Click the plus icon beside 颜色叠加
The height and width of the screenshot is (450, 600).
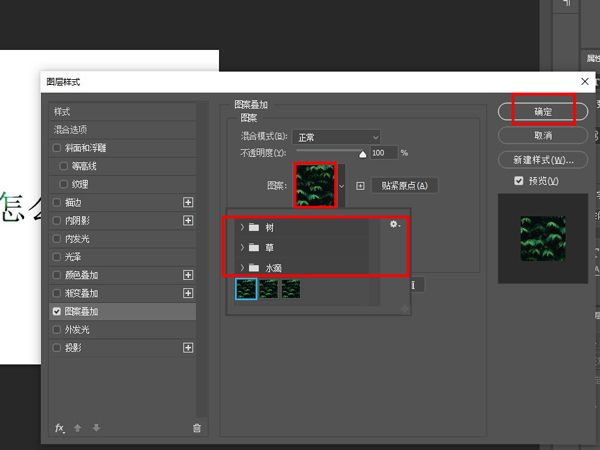(x=188, y=275)
